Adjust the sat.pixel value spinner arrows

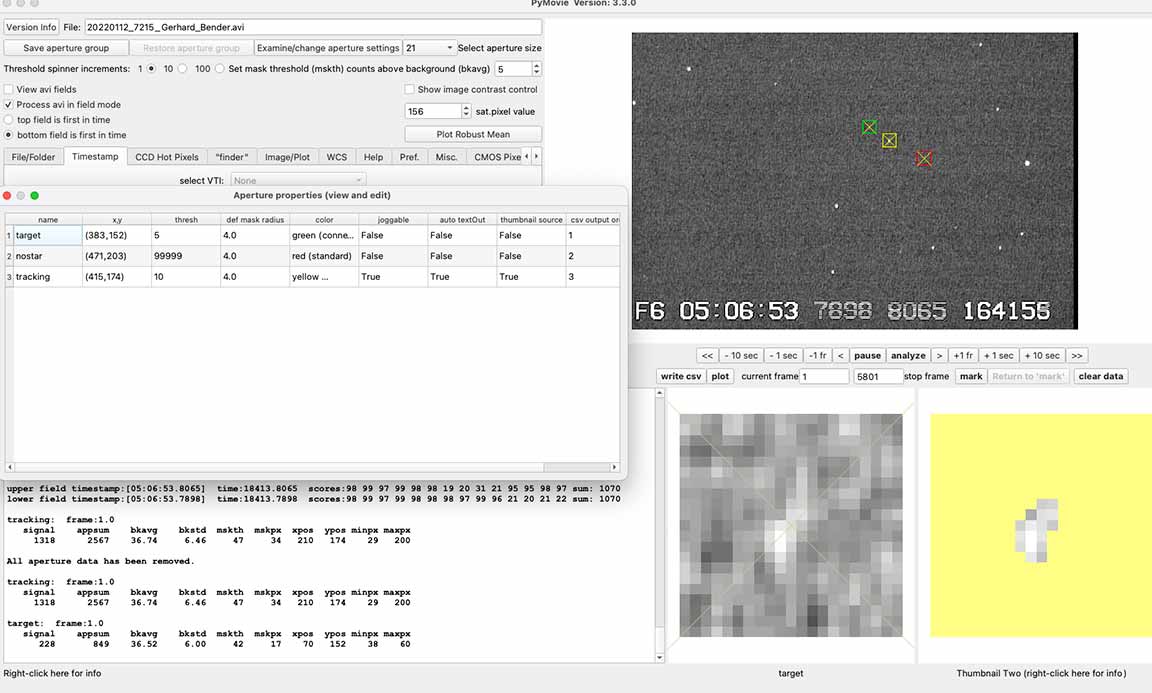point(466,112)
